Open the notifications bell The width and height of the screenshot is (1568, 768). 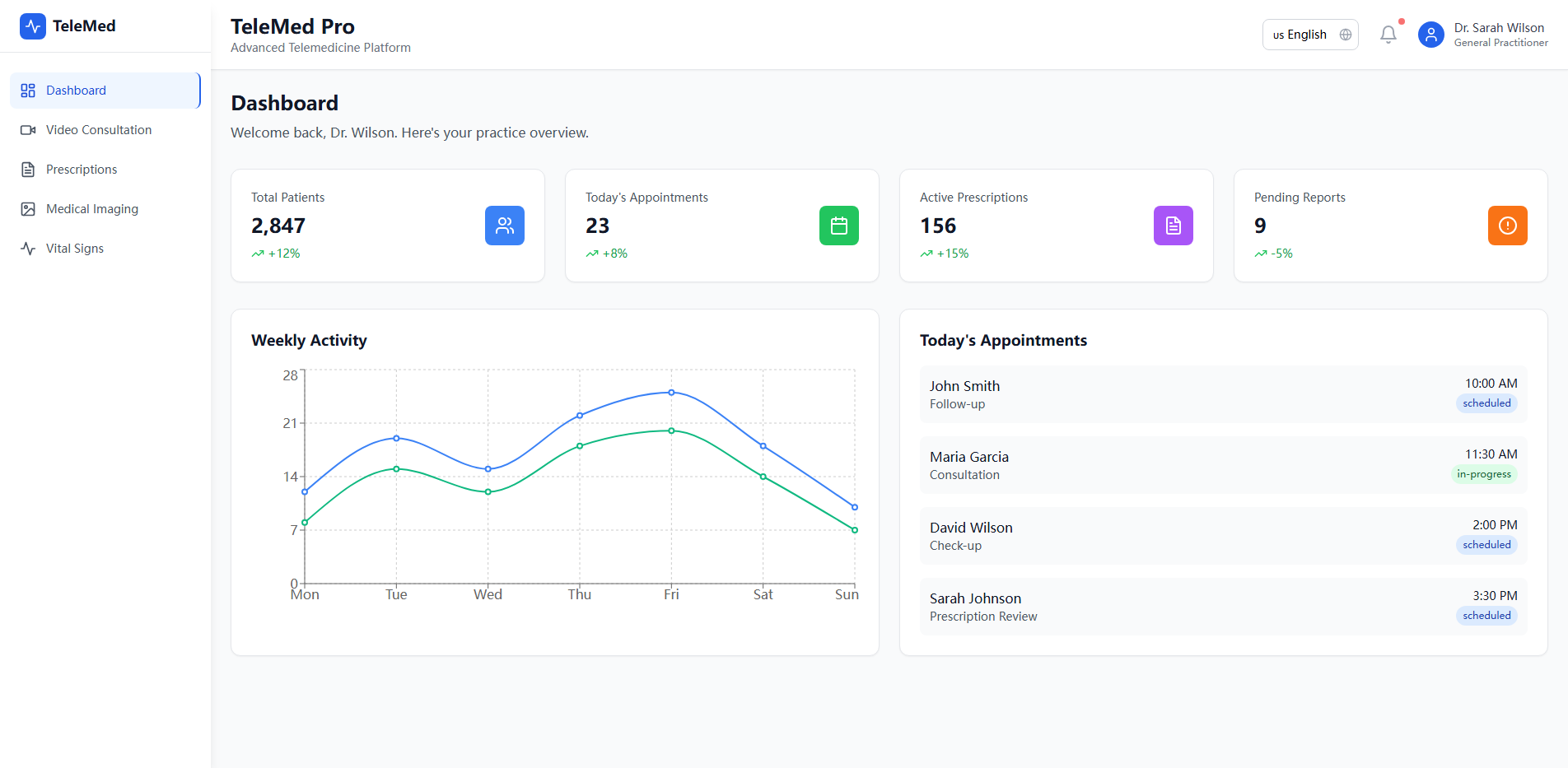[1388, 35]
